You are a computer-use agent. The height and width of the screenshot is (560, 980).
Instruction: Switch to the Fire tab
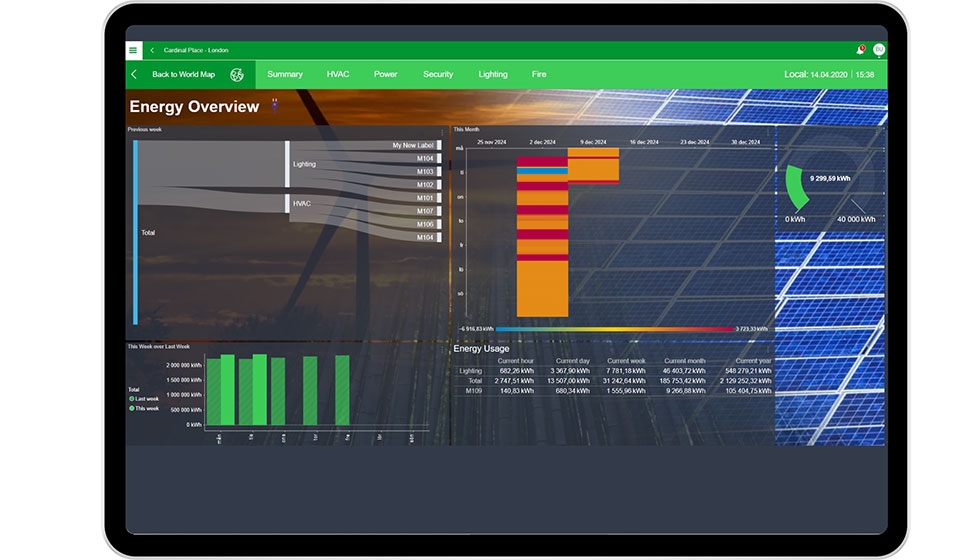coord(539,75)
